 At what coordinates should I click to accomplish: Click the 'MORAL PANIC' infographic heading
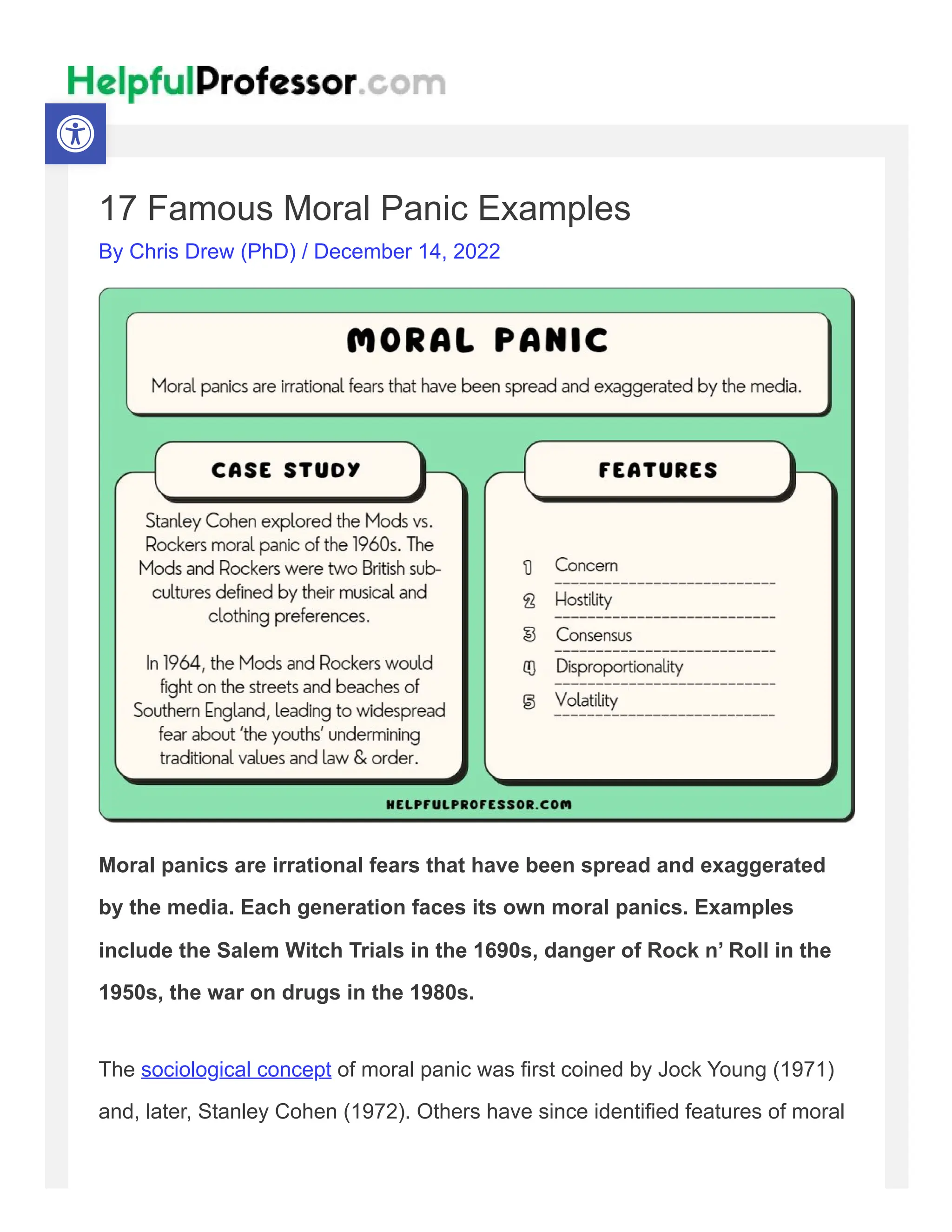[x=477, y=341]
